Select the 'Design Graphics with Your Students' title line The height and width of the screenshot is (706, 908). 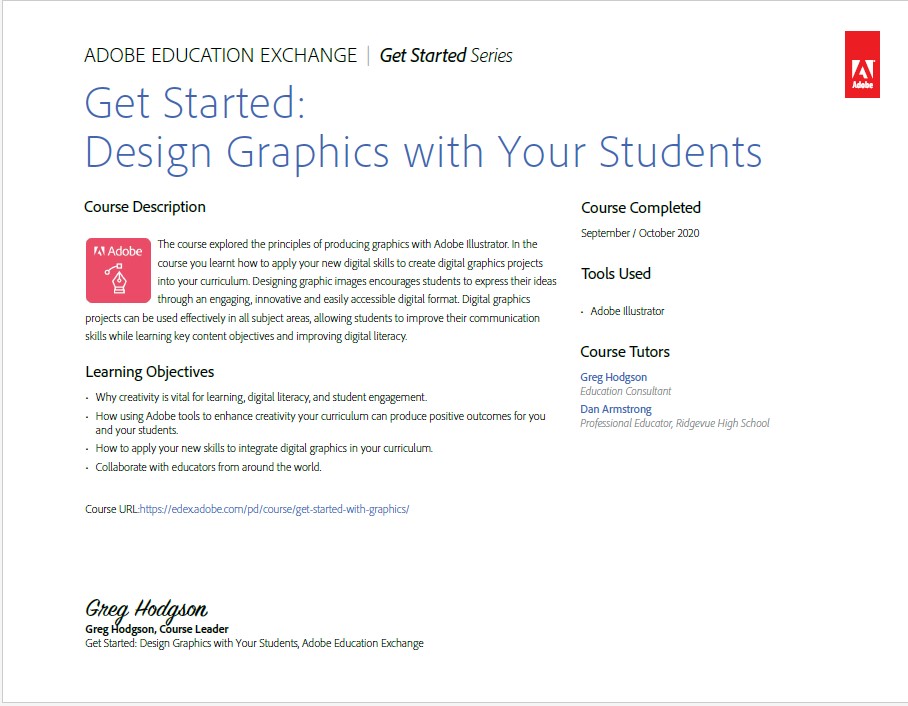(423, 152)
